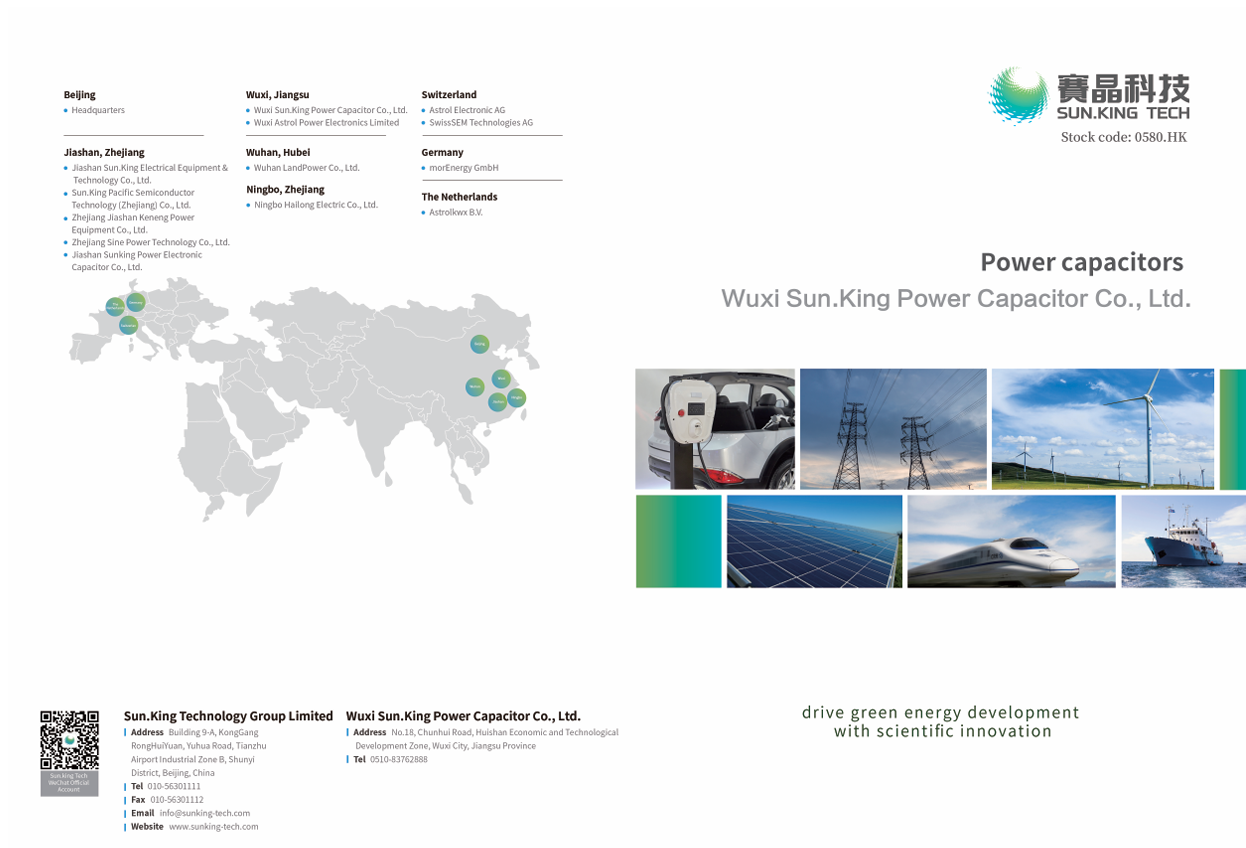This screenshot has width=1246, height=848.
Task: Click the Tel 010-56301111 number
Action: click(x=174, y=786)
